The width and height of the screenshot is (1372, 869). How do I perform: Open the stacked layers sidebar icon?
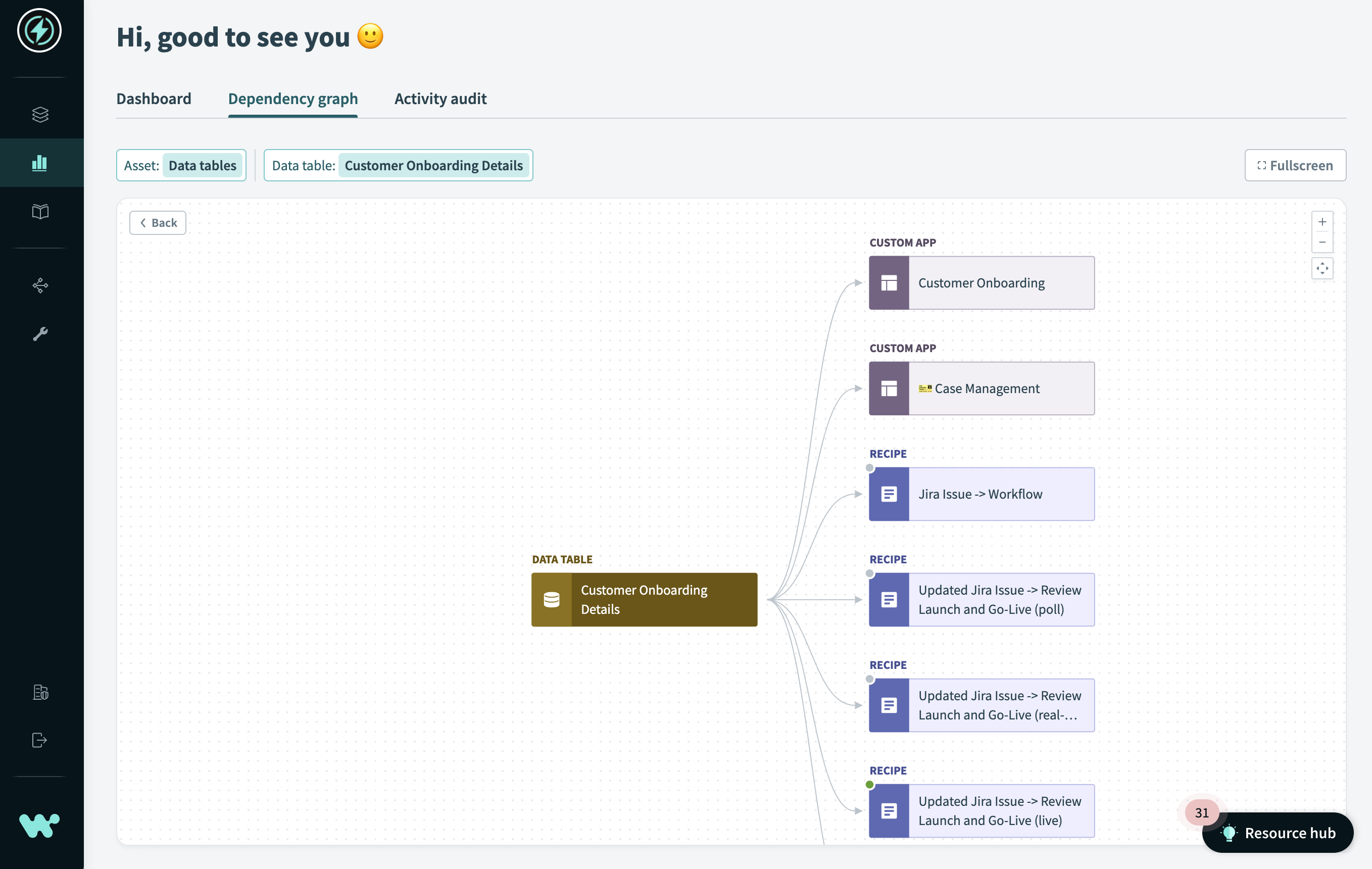[x=40, y=115]
